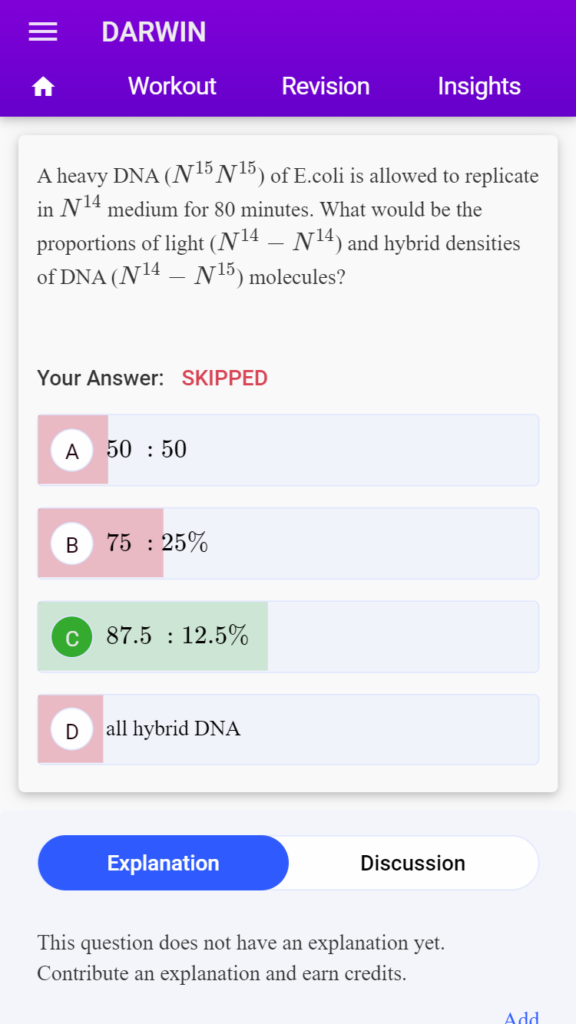Screen dimensions: 576x1024
Task: Open the hamburger navigation menu
Action: (x=43, y=32)
